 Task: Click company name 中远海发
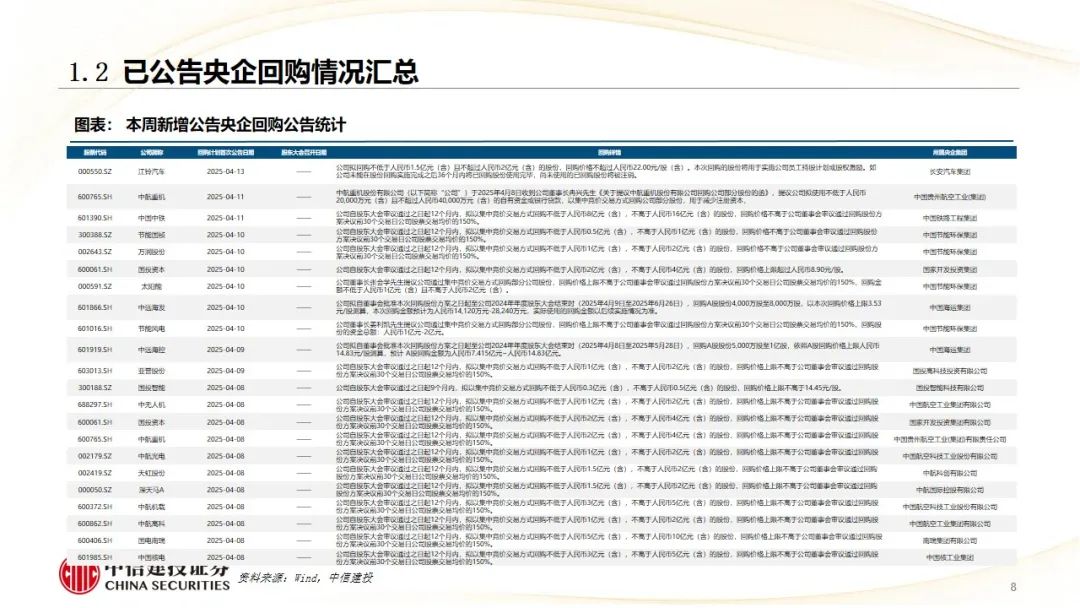(x=152, y=308)
